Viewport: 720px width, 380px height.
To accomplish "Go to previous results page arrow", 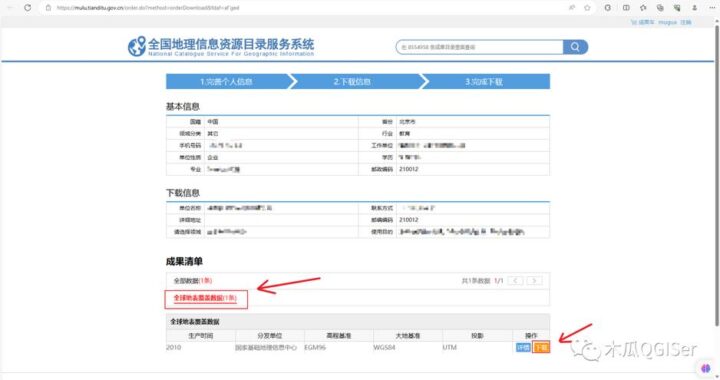I will (x=515, y=280).
